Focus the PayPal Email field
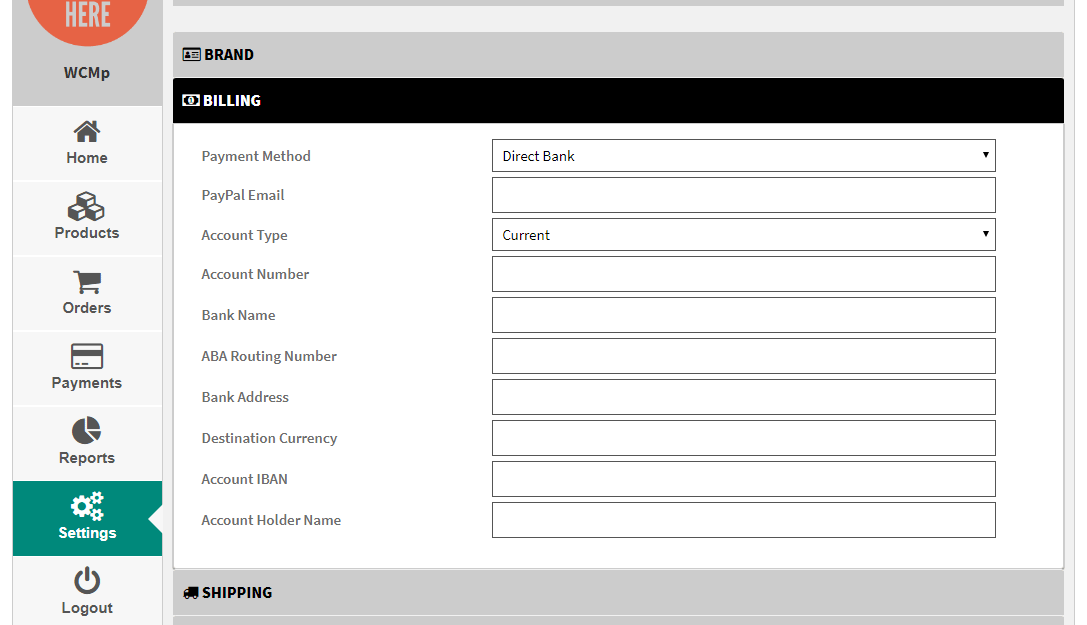This screenshot has height=625, width=1087. click(743, 195)
